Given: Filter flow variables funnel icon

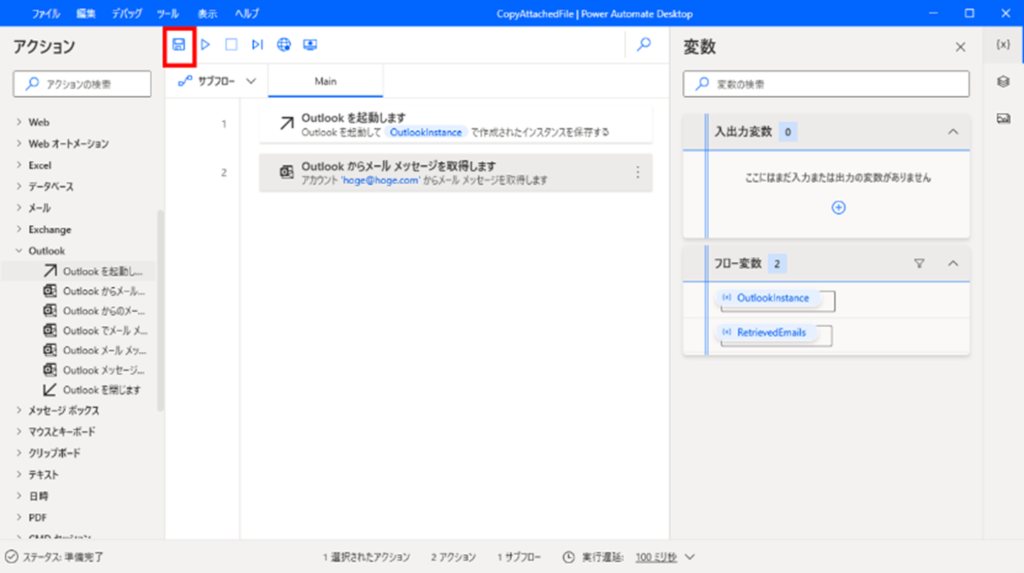Looking at the screenshot, I should point(919,264).
